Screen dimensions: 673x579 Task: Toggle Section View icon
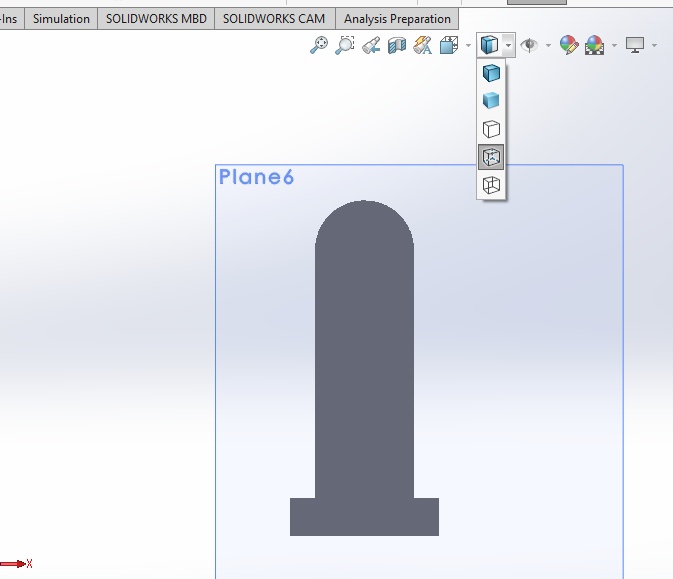pos(397,45)
